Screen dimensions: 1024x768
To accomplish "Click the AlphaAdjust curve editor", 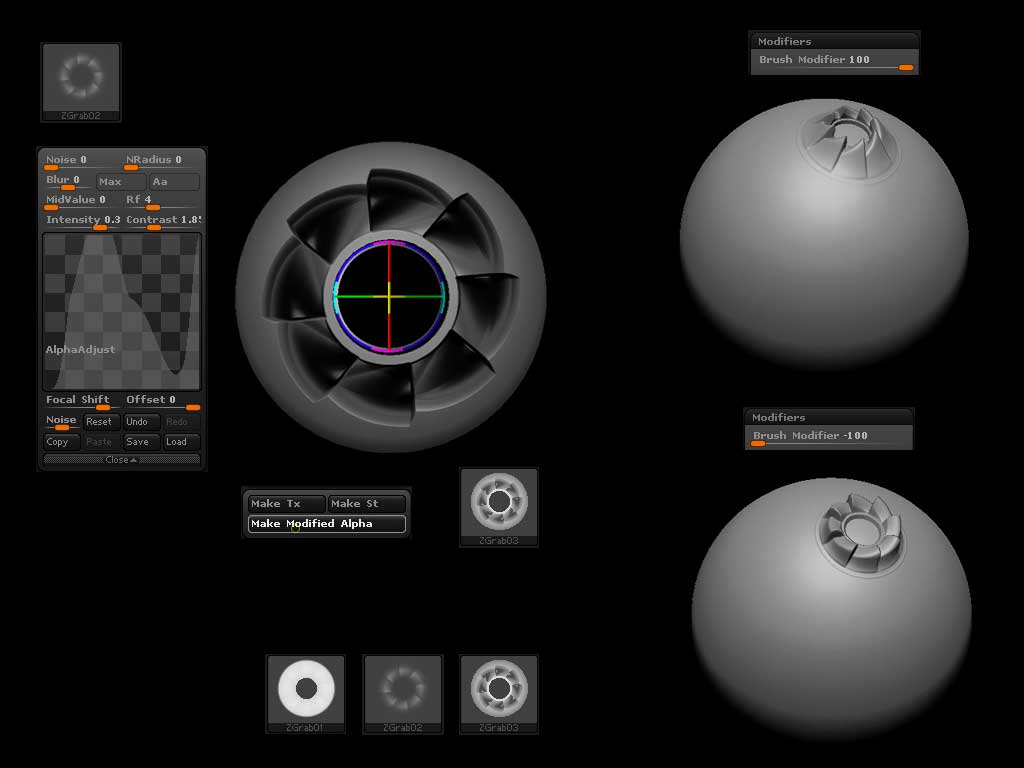I will click(x=121, y=311).
